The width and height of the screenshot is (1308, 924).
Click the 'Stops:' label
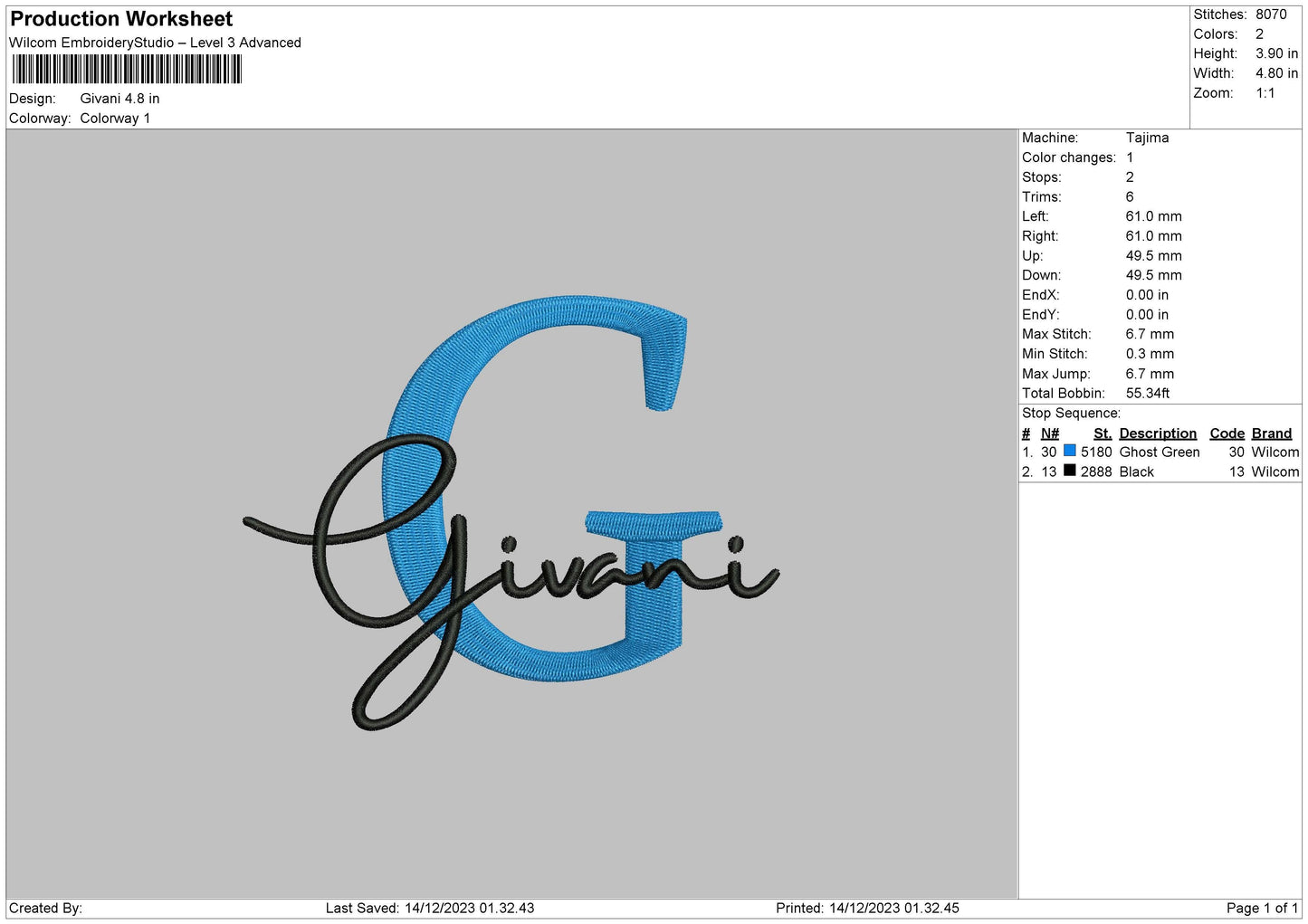(1042, 177)
